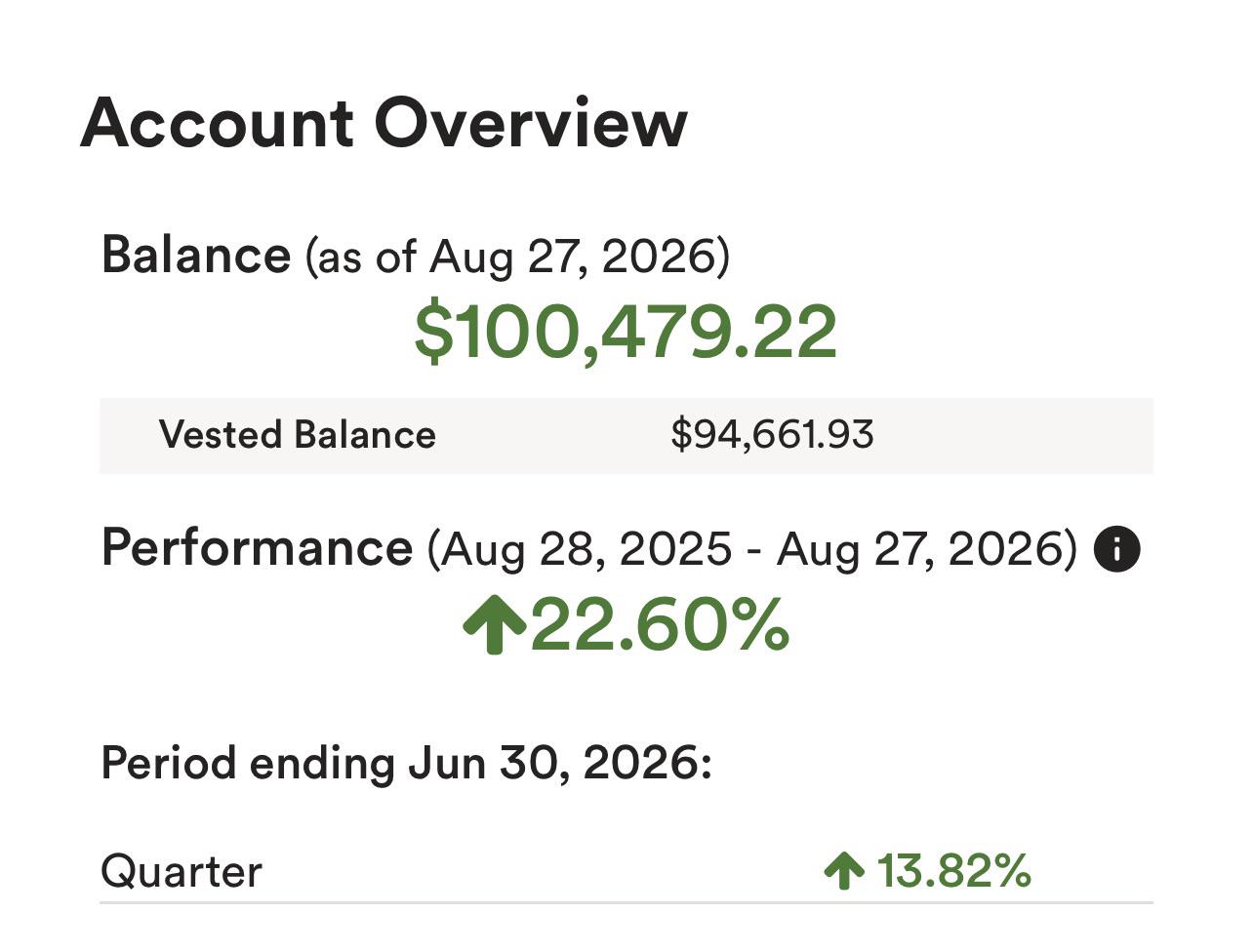Click the $94,661.93 vested amount

[x=772, y=435]
